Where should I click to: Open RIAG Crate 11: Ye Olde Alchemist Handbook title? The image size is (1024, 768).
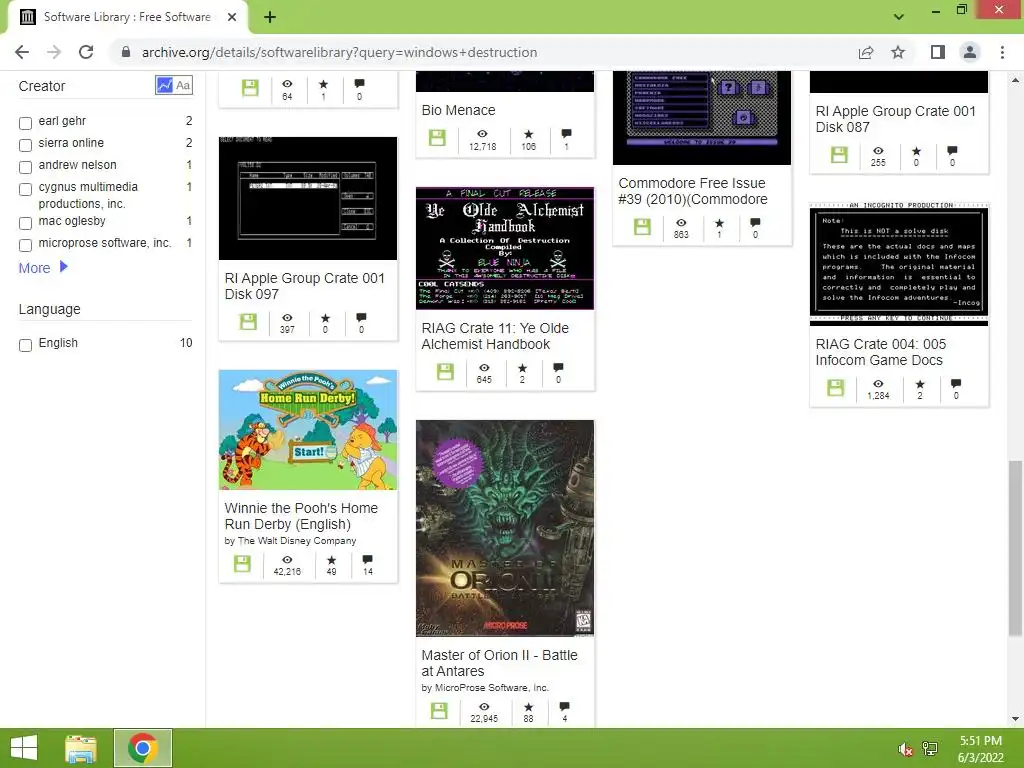point(495,336)
